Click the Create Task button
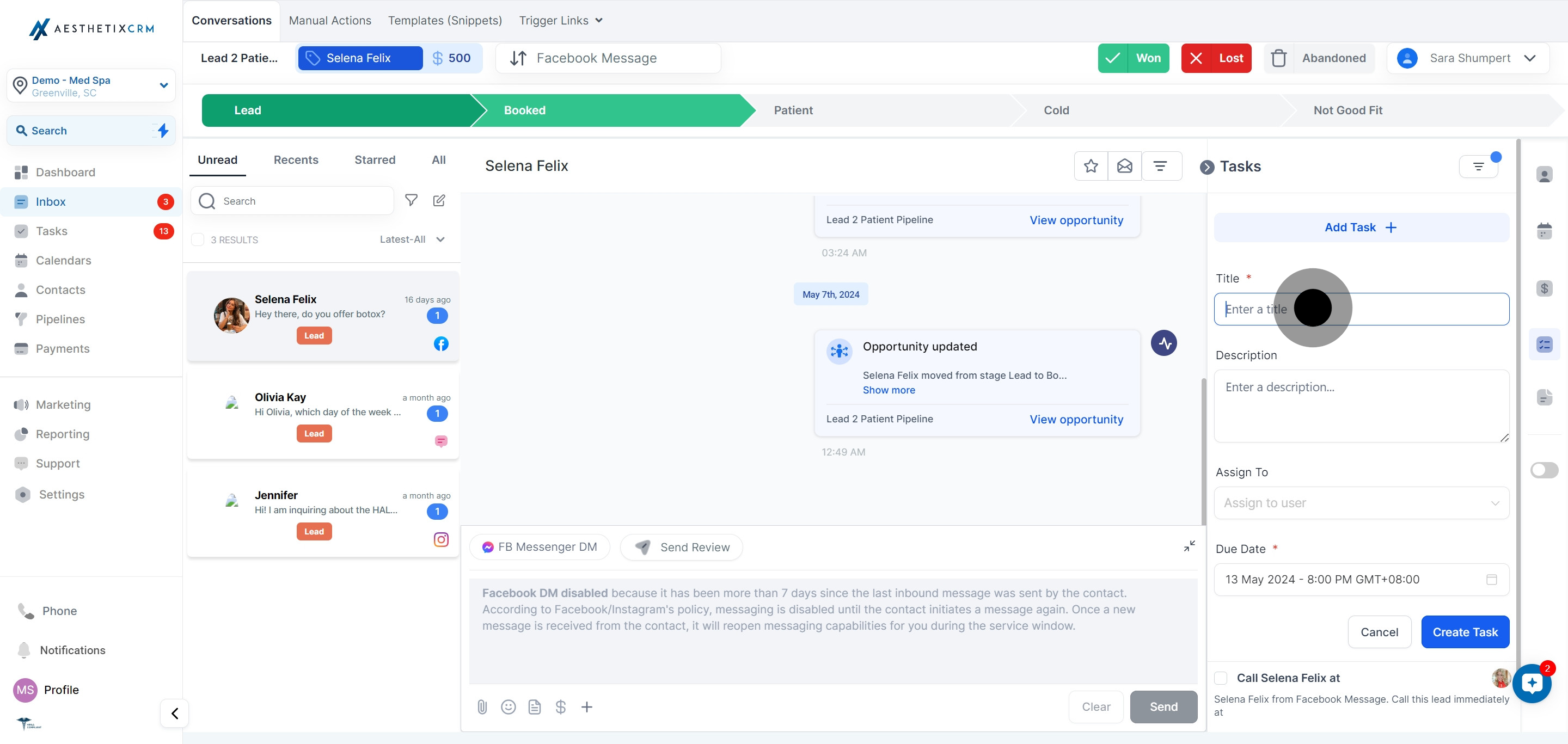Screen dimensions: 1568x744 [1465, 632]
